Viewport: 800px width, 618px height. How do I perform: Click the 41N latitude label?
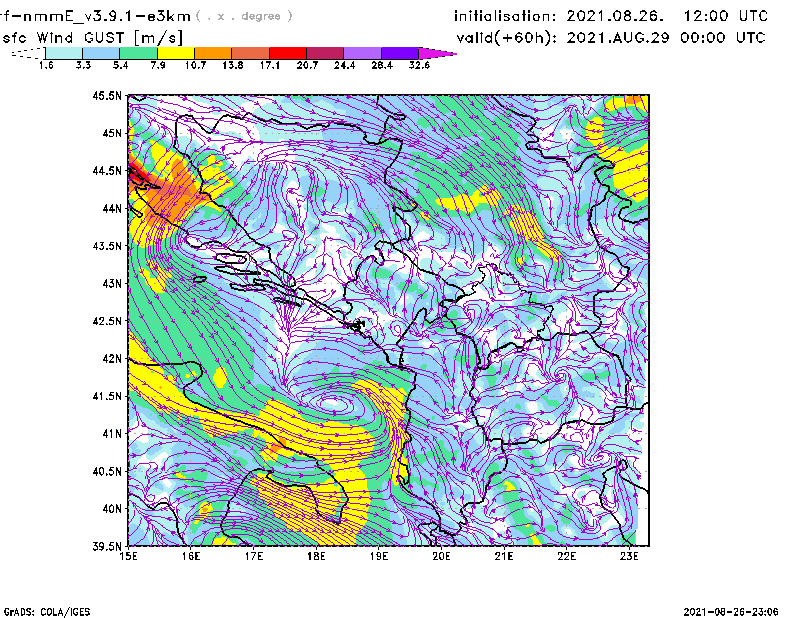coord(112,434)
